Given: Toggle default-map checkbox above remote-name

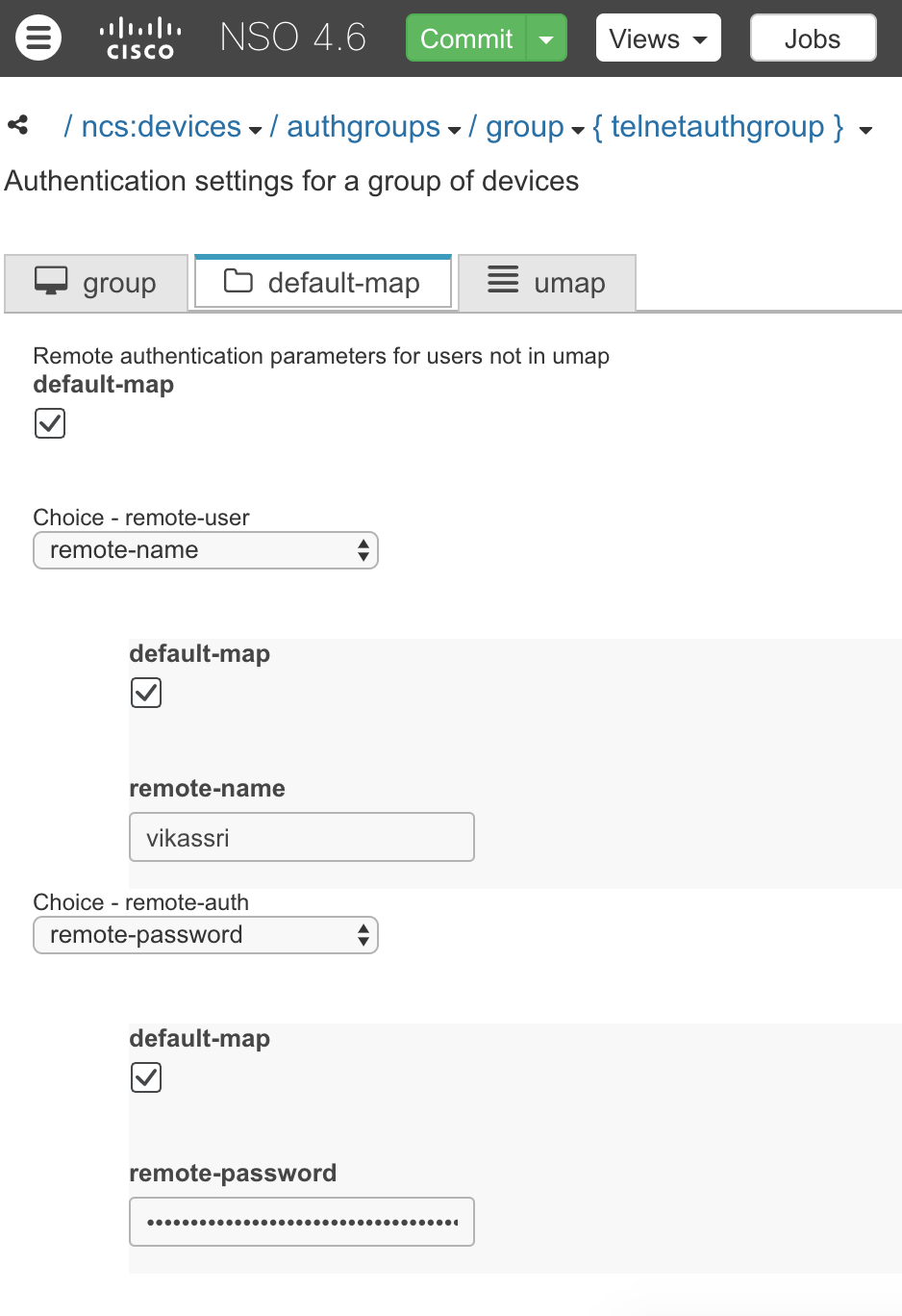Looking at the screenshot, I should 146,693.
